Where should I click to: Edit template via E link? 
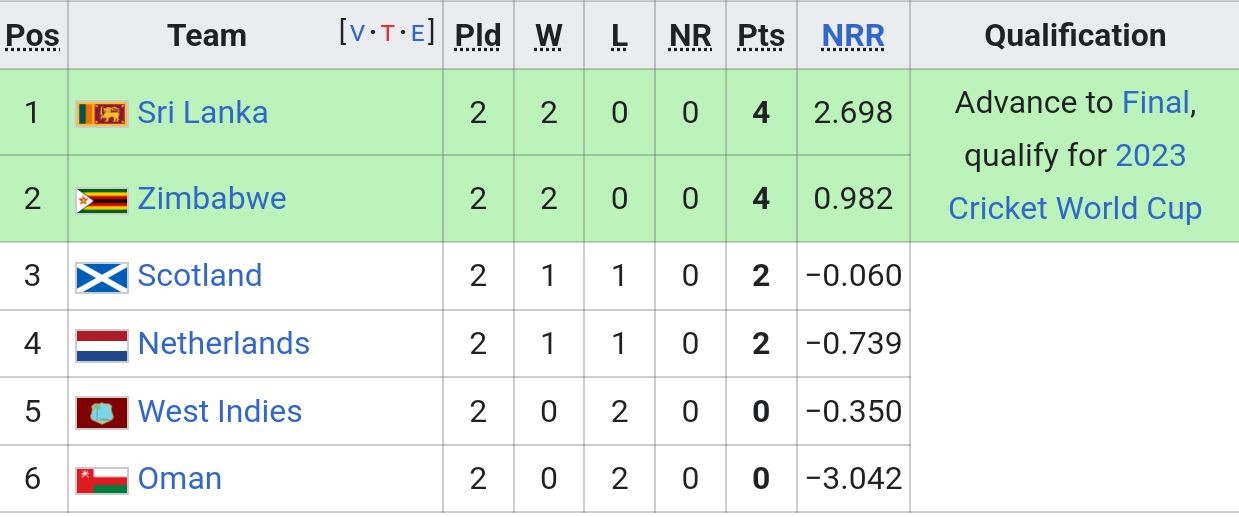(x=417, y=32)
